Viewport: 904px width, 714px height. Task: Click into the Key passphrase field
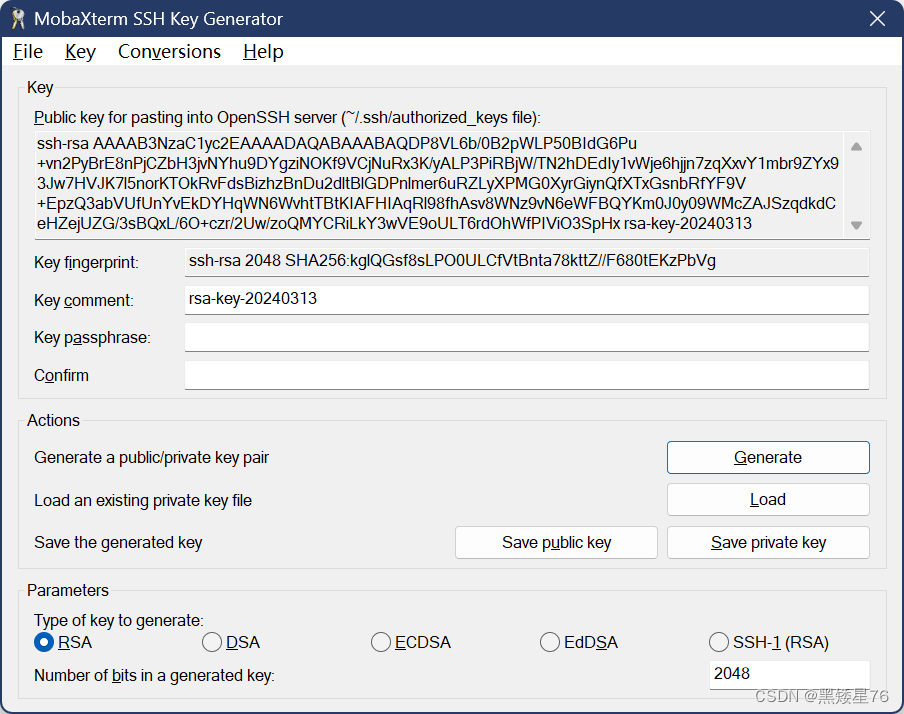(x=526, y=338)
